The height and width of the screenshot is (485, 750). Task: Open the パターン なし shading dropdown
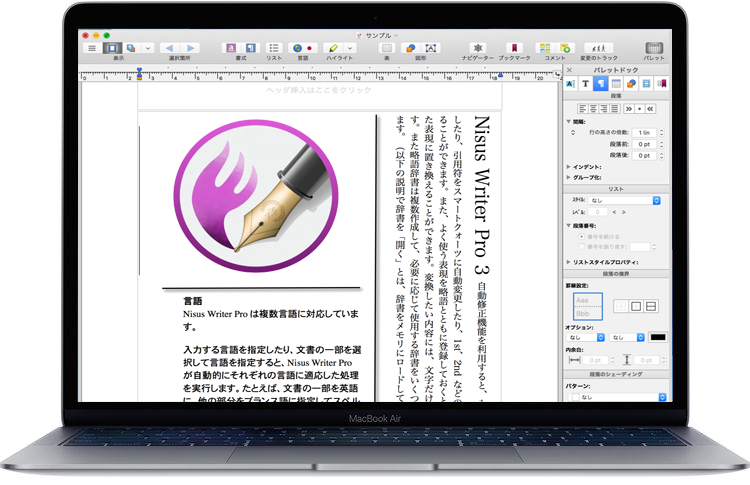pyautogui.click(x=618, y=397)
